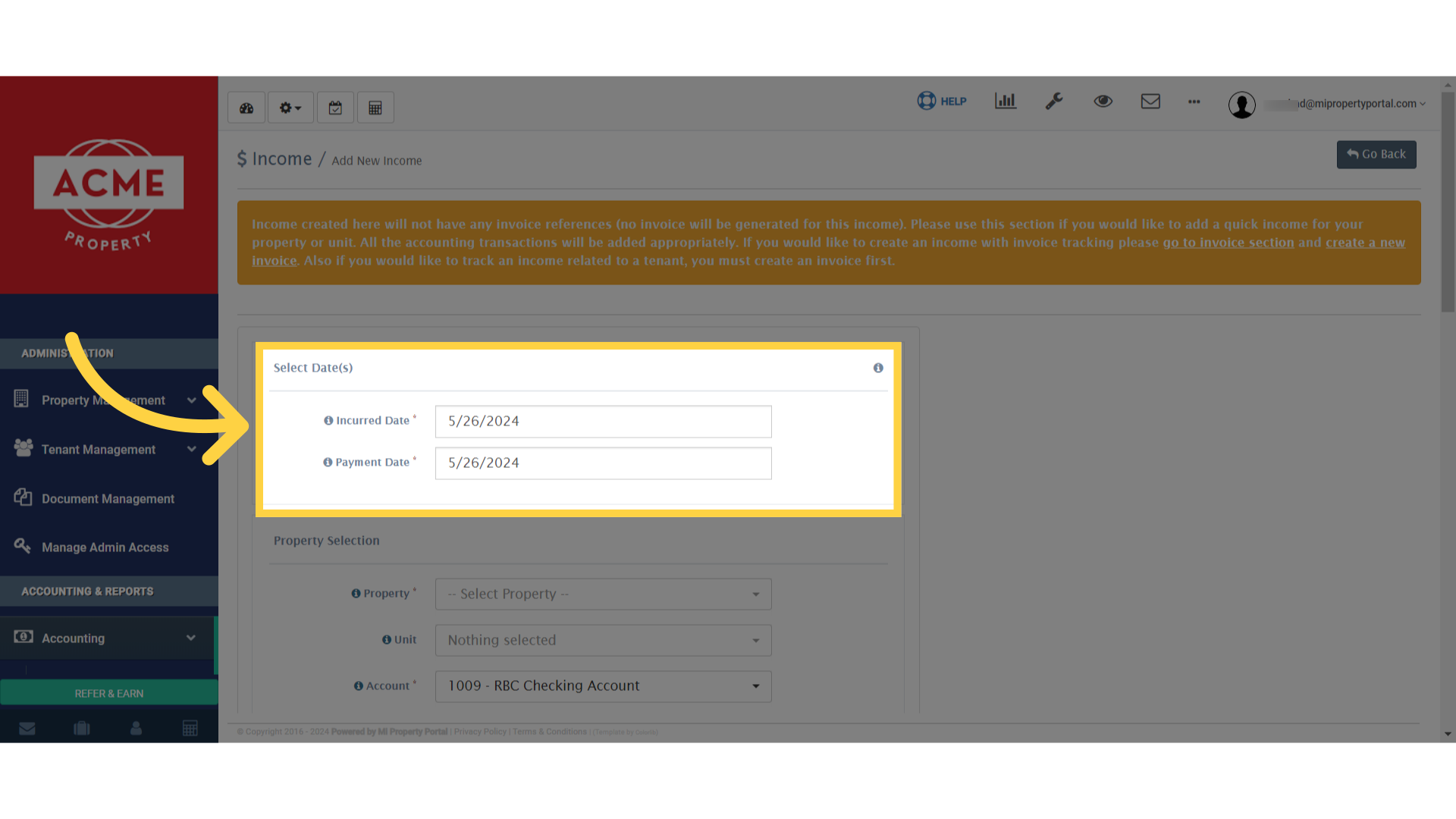Follow the 'create a new invoice' link

pyautogui.click(x=1365, y=243)
